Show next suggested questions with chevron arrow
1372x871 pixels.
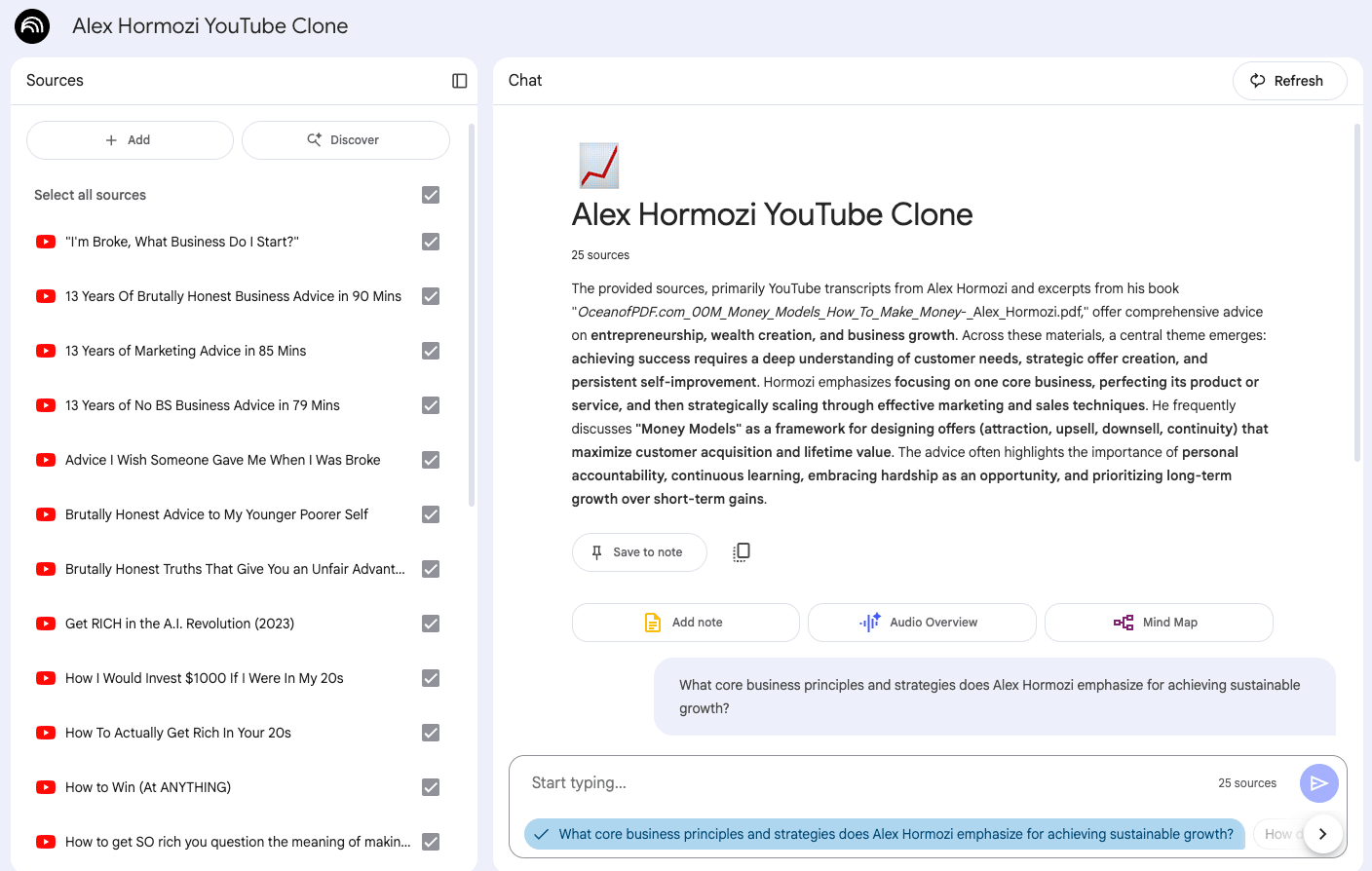point(1322,834)
